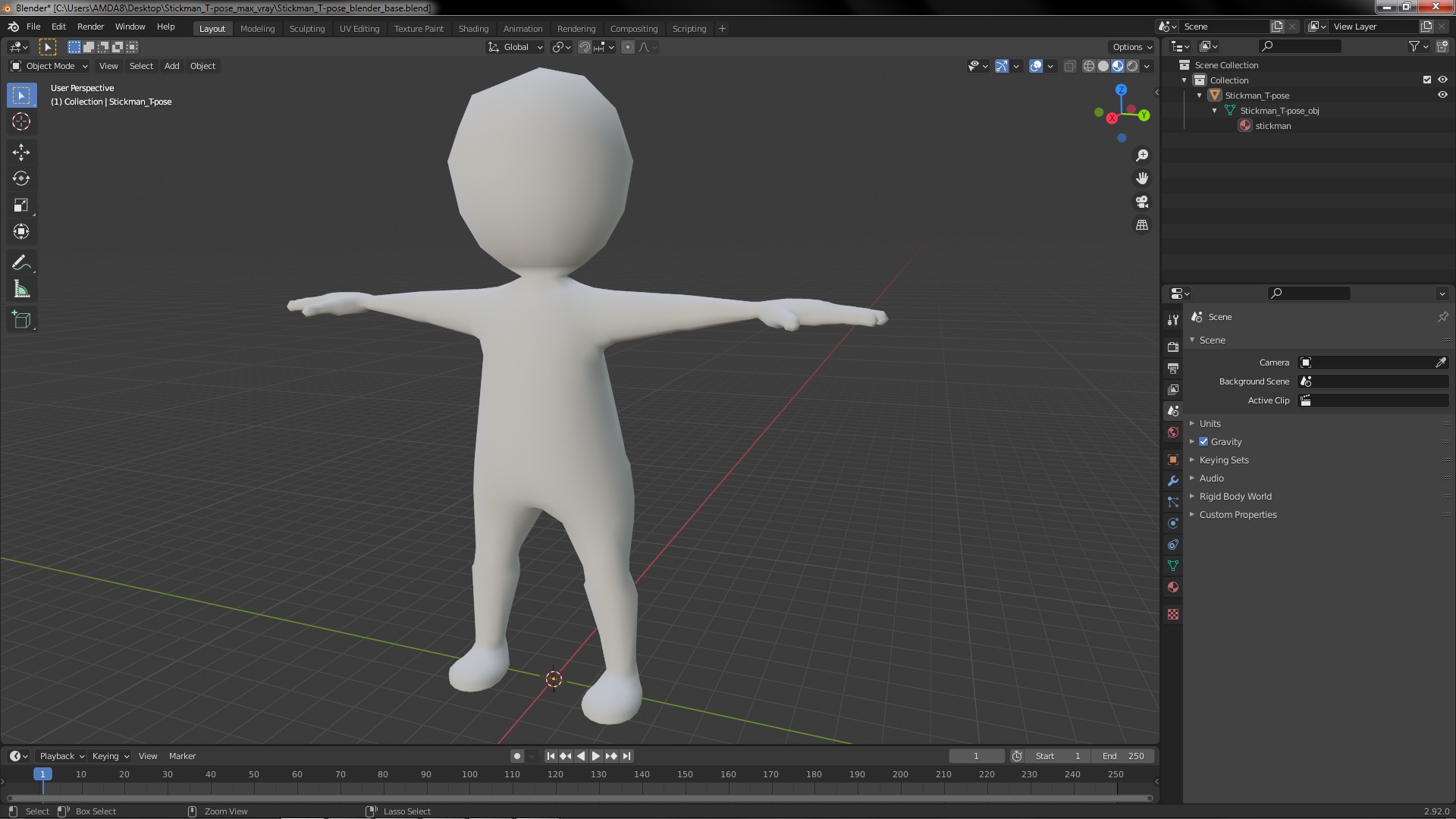Open the Object properties tab
Screen dimensions: 1456x819
point(1173,460)
